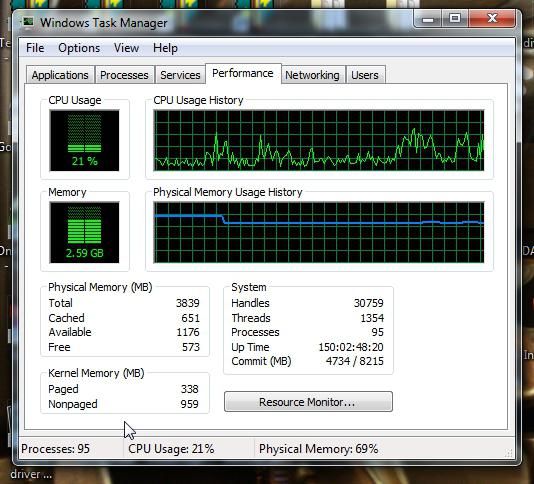
Task: Click the Up Time label
Action: (250, 347)
